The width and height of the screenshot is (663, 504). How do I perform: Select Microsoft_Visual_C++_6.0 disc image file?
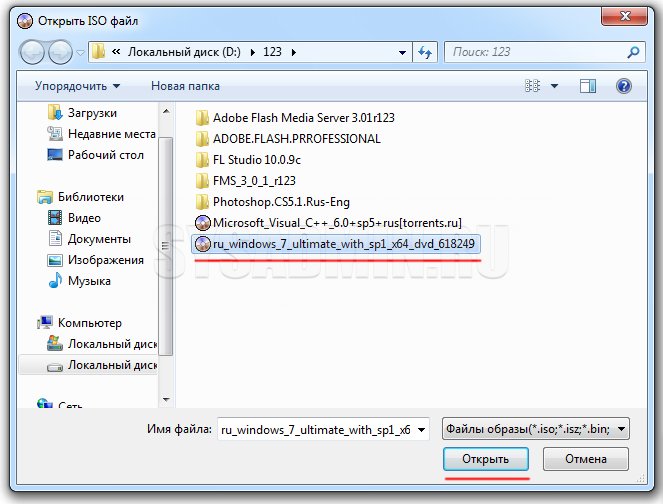pyautogui.click(x=328, y=222)
